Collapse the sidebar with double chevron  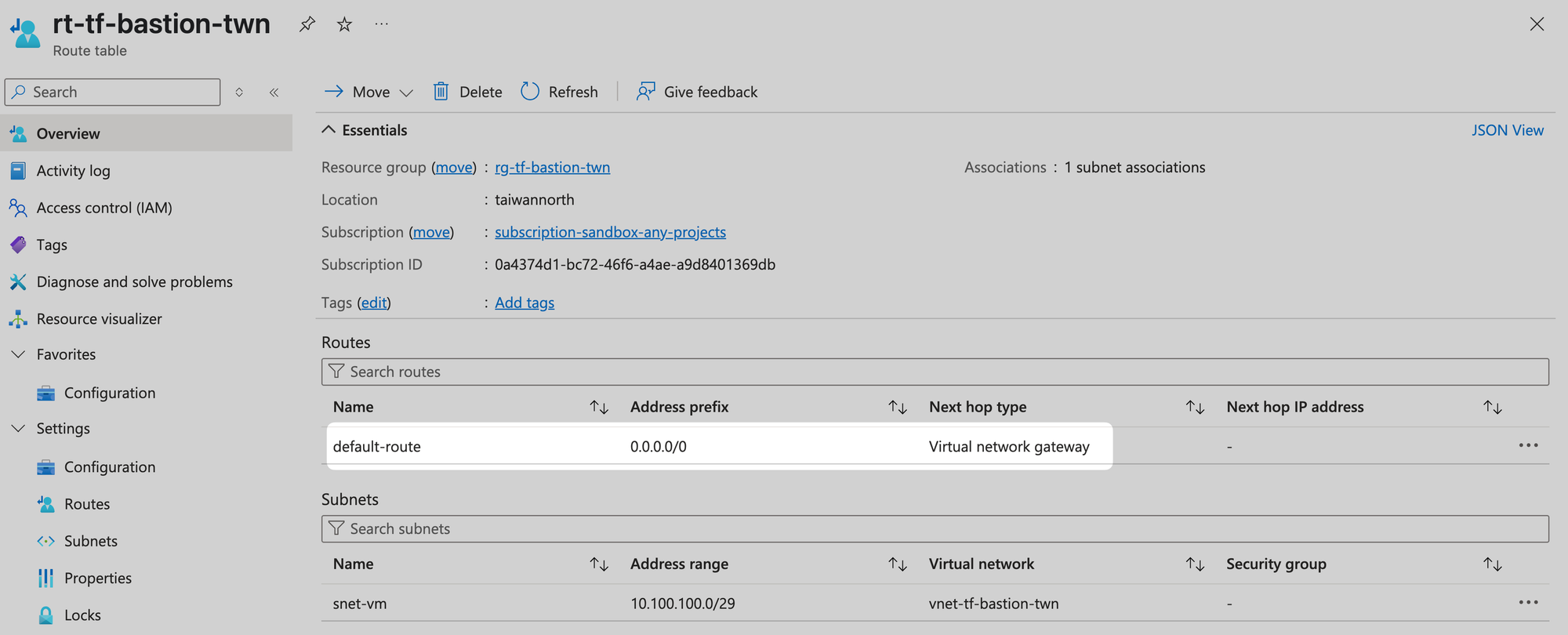[x=274, y=93]
